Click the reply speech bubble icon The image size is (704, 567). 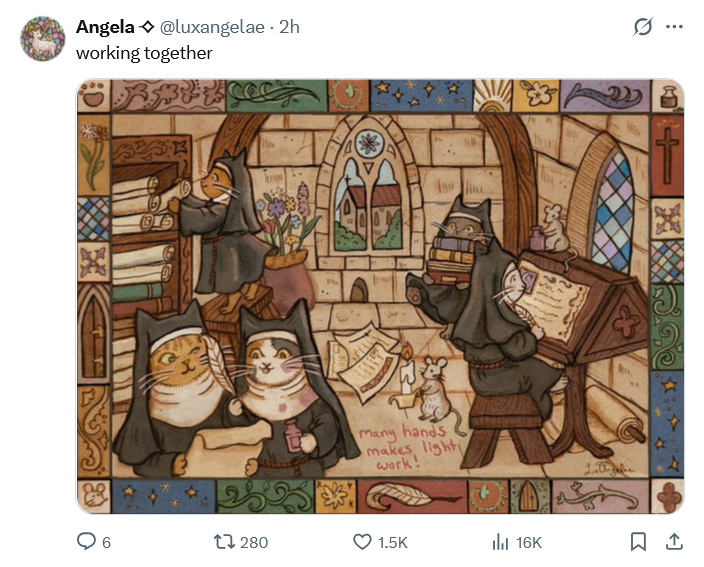[86, 542]
